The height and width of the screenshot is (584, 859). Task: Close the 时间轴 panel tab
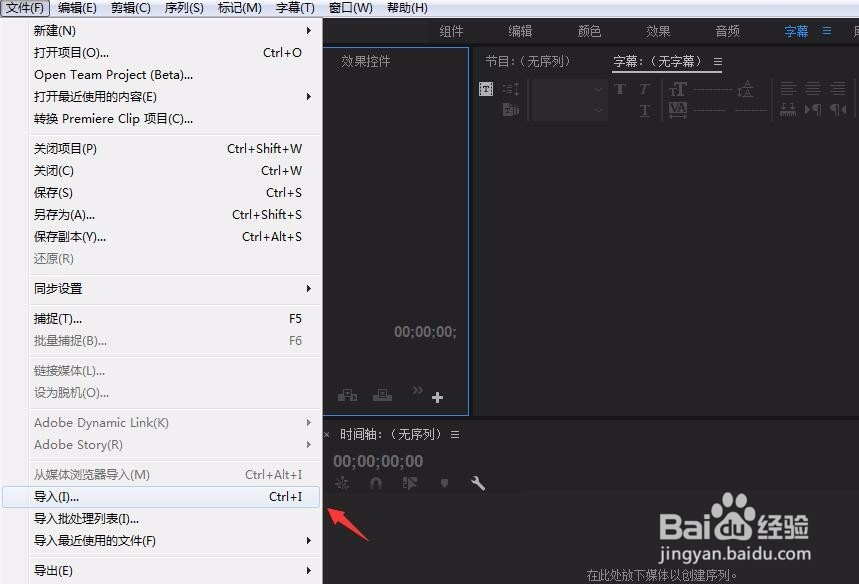tap(327, 435)
